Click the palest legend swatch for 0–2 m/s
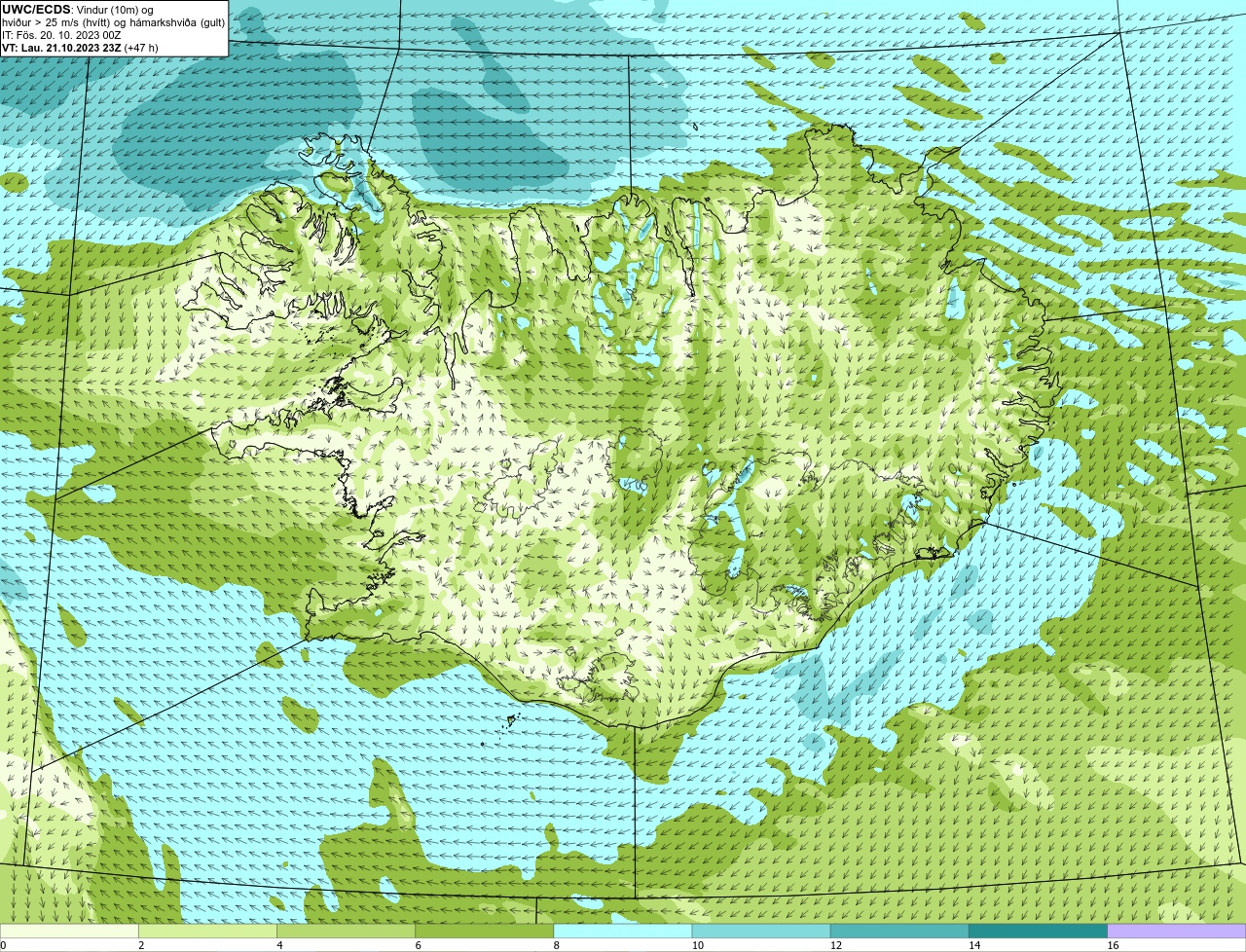Image resolution: width=1246 pixels, height=952 pixels. pos(70,932)
